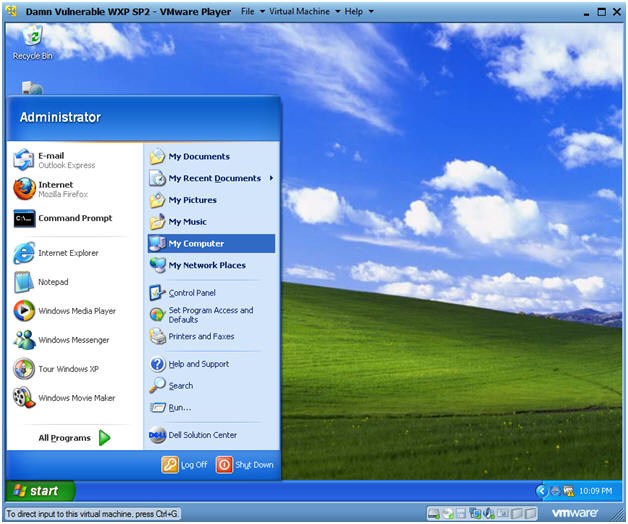This screenshot has width=628, height=524.
Task: Open the Recycle Bin desktop icon
Action: tap(33, 42)
